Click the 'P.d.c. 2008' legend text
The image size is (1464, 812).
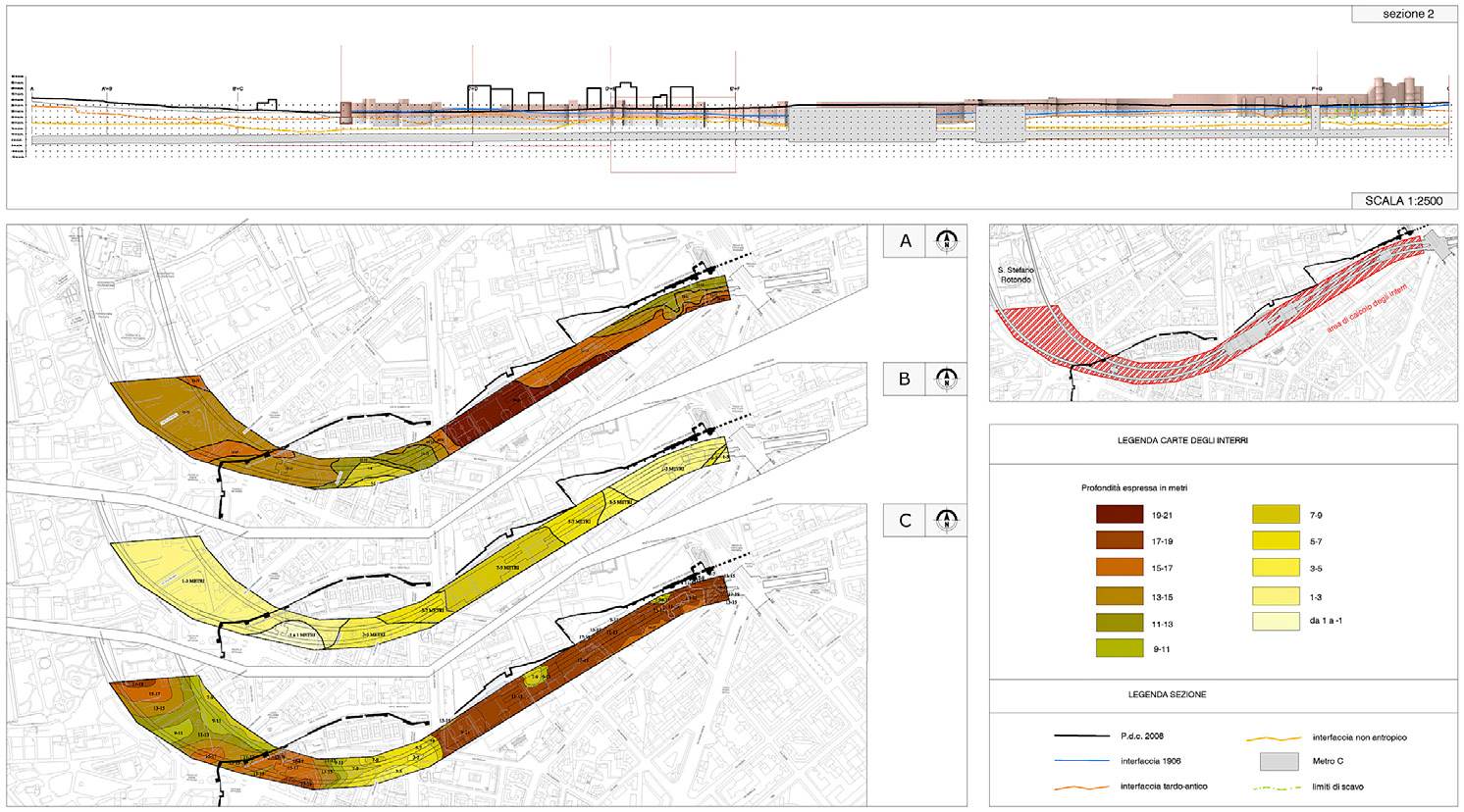click(1142, 736)
